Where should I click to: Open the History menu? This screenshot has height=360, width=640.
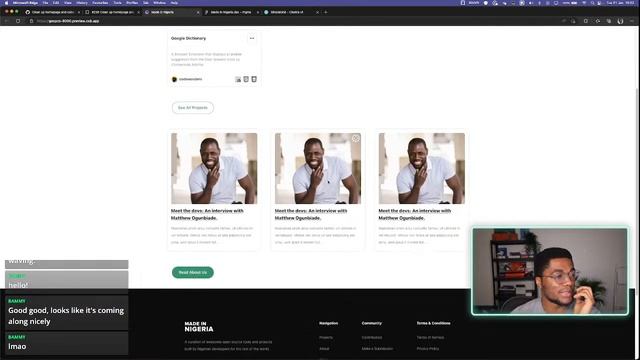click(x=82, y=3)
